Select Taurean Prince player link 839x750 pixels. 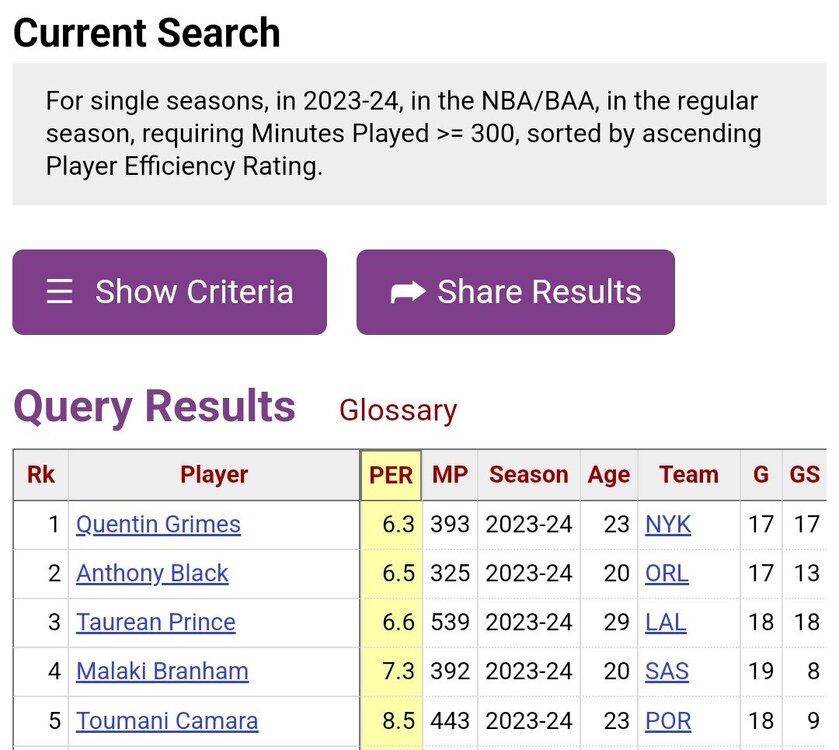tap(156, 622)
